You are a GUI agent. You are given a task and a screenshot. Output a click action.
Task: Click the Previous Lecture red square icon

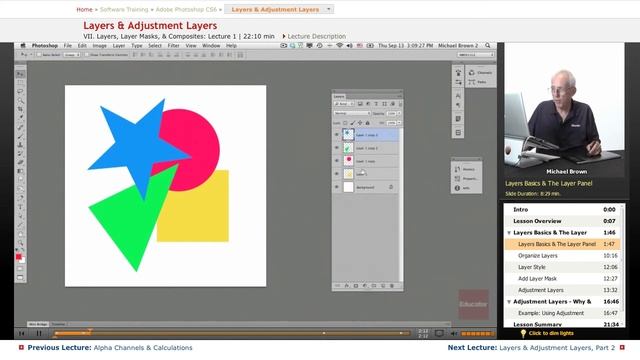[x=21, y=347]
